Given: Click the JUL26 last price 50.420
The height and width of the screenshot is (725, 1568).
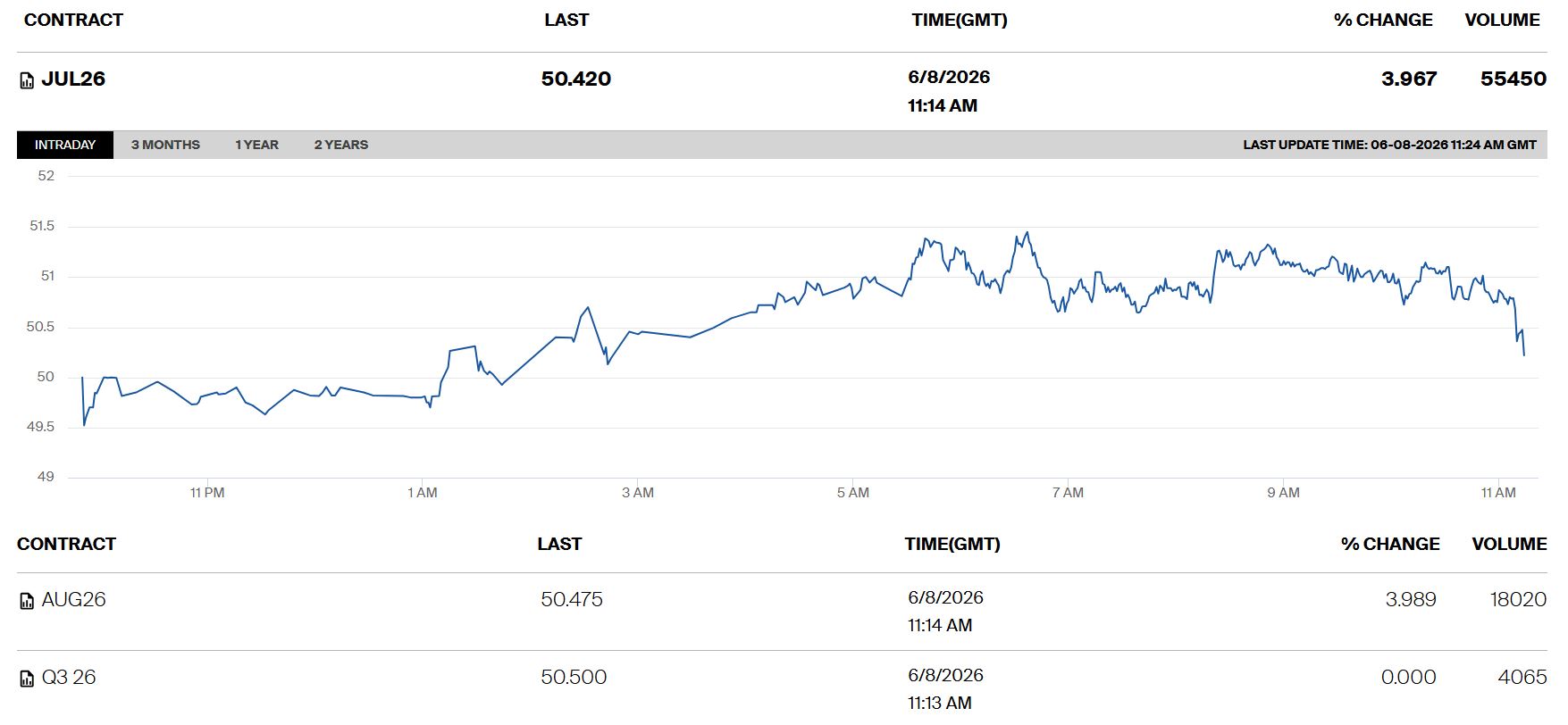Looking at the screenshot, I should pos(576,79).
